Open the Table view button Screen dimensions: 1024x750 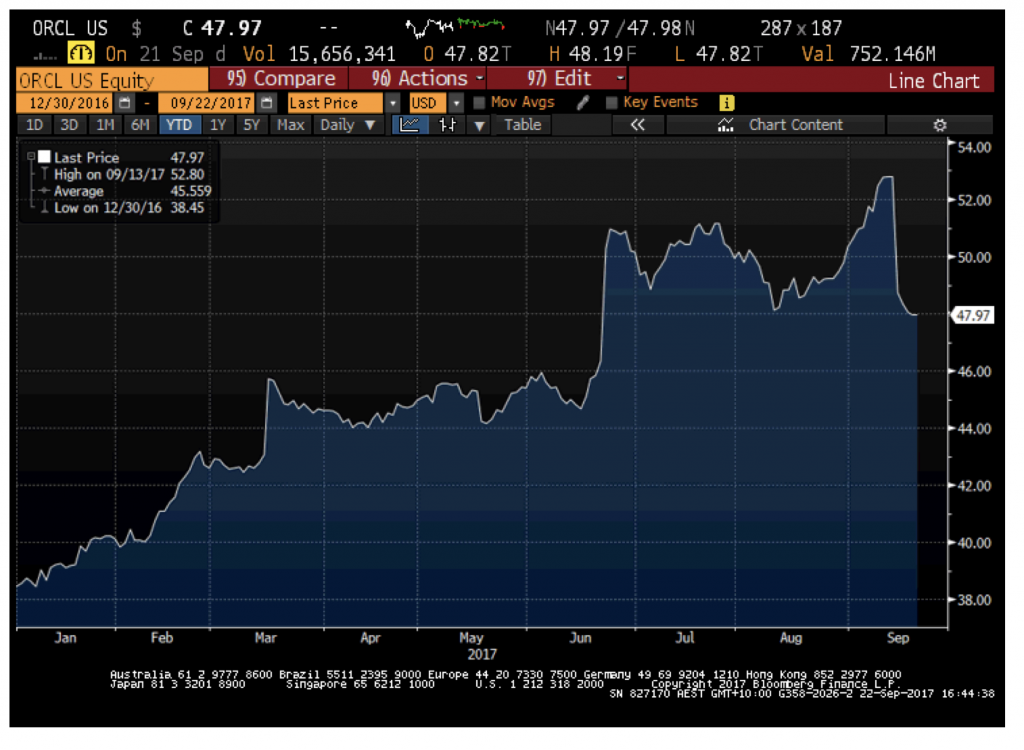coord(522,125)
